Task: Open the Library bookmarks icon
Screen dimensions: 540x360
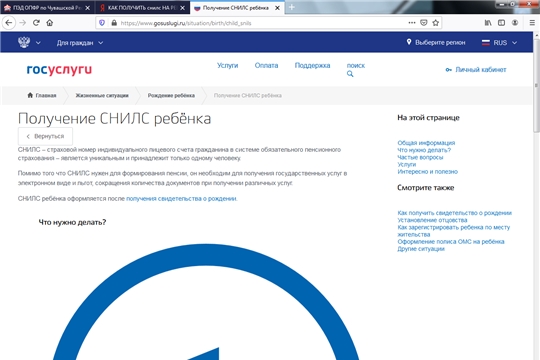Action: [488, 23]
